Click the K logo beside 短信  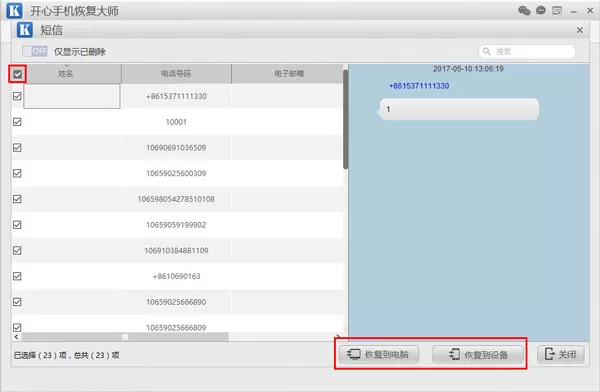25,29
